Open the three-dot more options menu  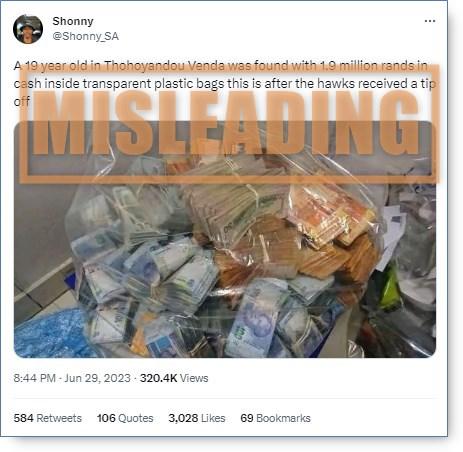point(430,21)
